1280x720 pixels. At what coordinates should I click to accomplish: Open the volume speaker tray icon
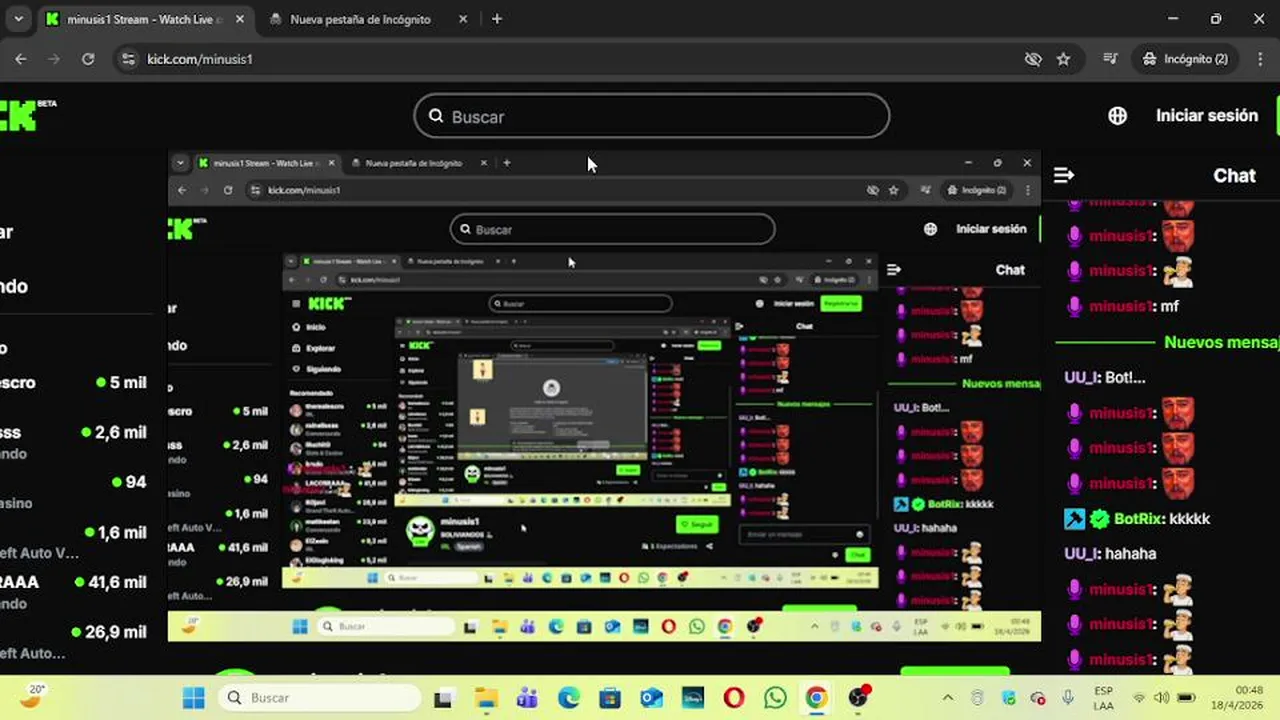[x=1161, y=698]
